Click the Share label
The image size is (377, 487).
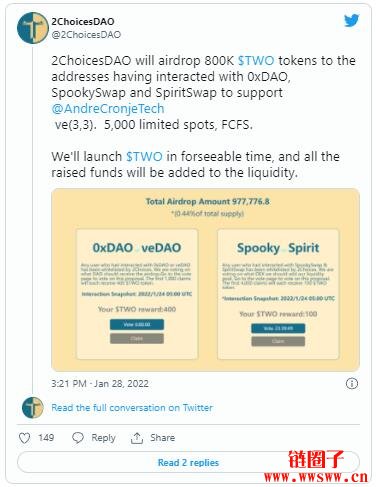(162, 438)
